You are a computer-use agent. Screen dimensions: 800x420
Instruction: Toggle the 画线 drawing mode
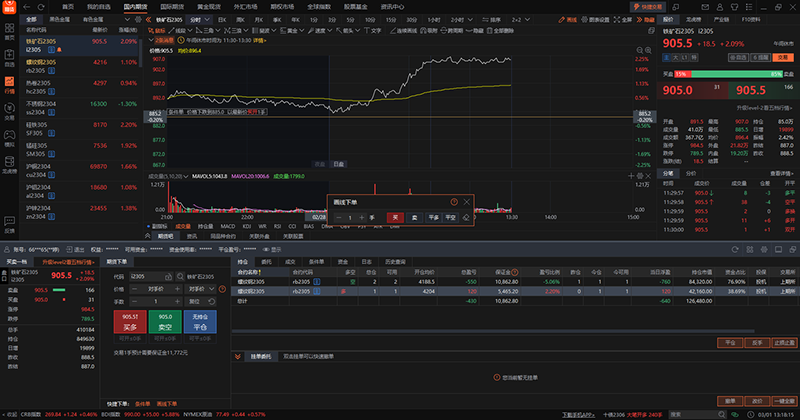[568, 19]
